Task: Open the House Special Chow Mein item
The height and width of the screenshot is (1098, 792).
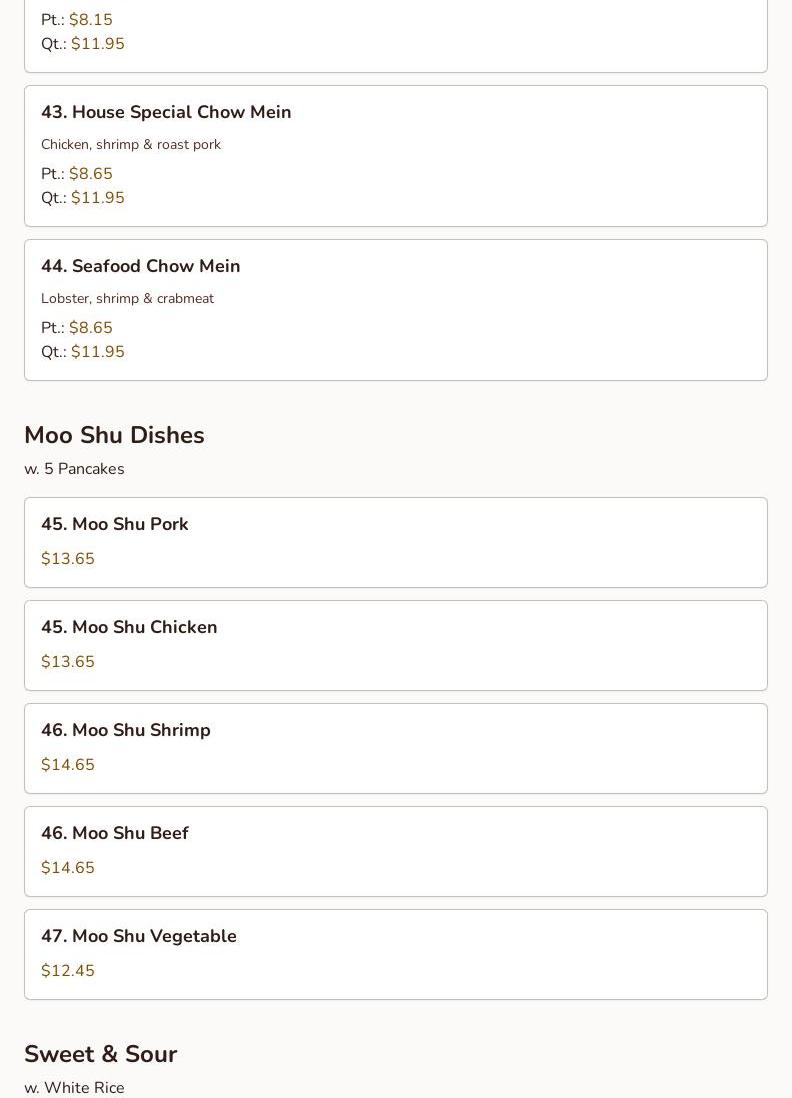Action: click(x=396, y=156)
